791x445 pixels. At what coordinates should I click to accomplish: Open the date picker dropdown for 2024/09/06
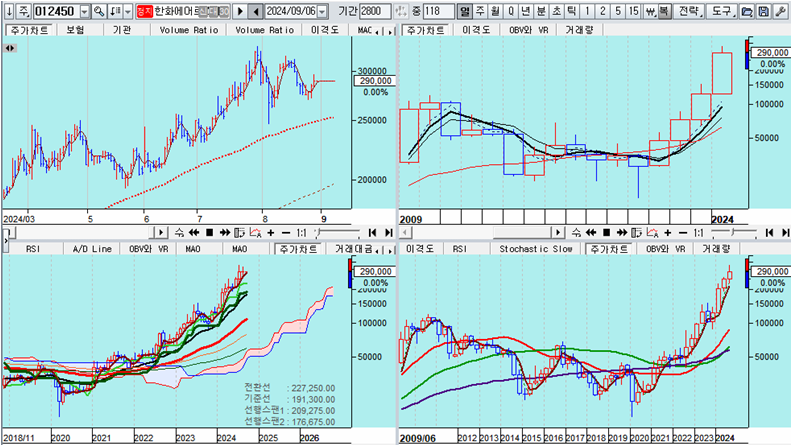click(x=323, y=11)
